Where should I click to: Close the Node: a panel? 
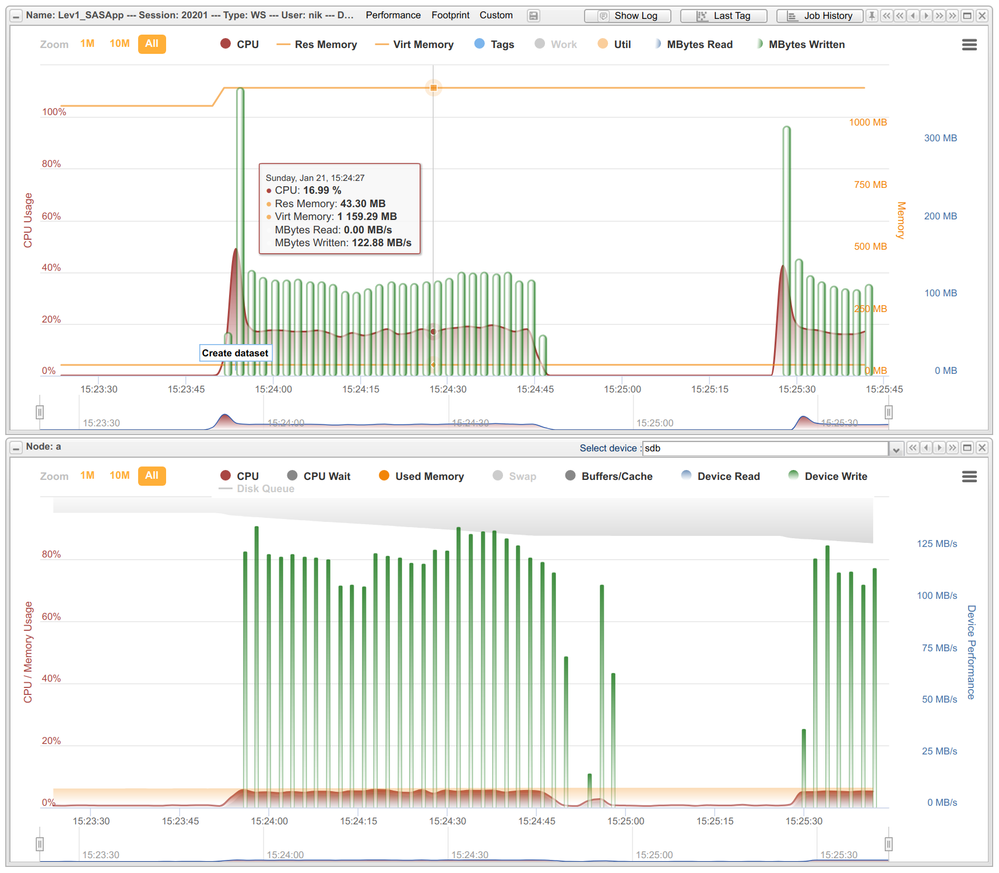tap(982, 448)
